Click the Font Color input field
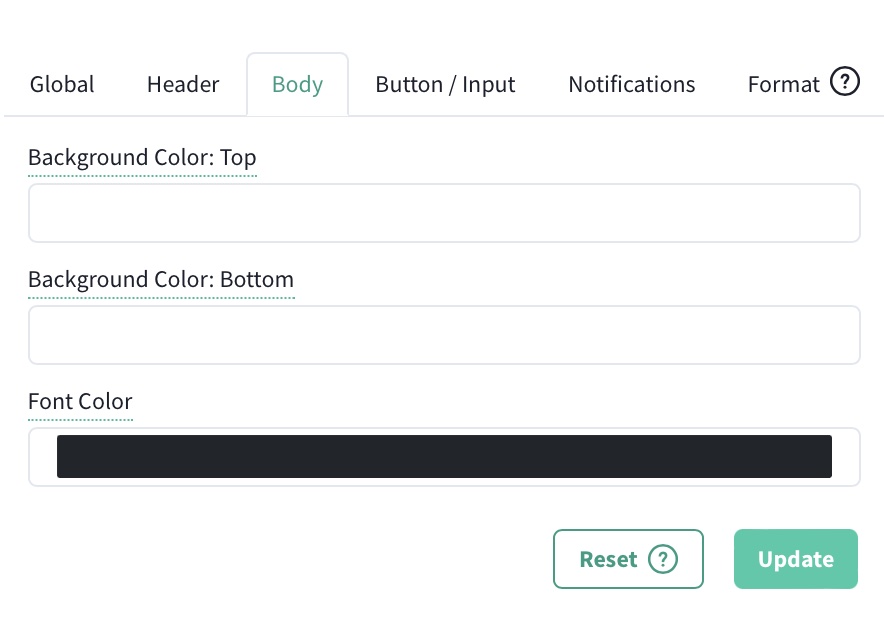The height and width of the screenshot is (644, 884). click(x=444, y=456)
